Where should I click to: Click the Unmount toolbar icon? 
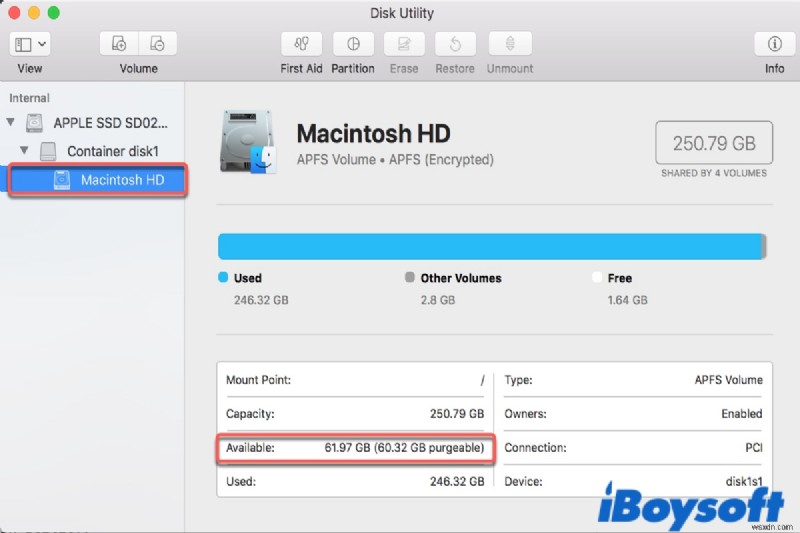510,44
